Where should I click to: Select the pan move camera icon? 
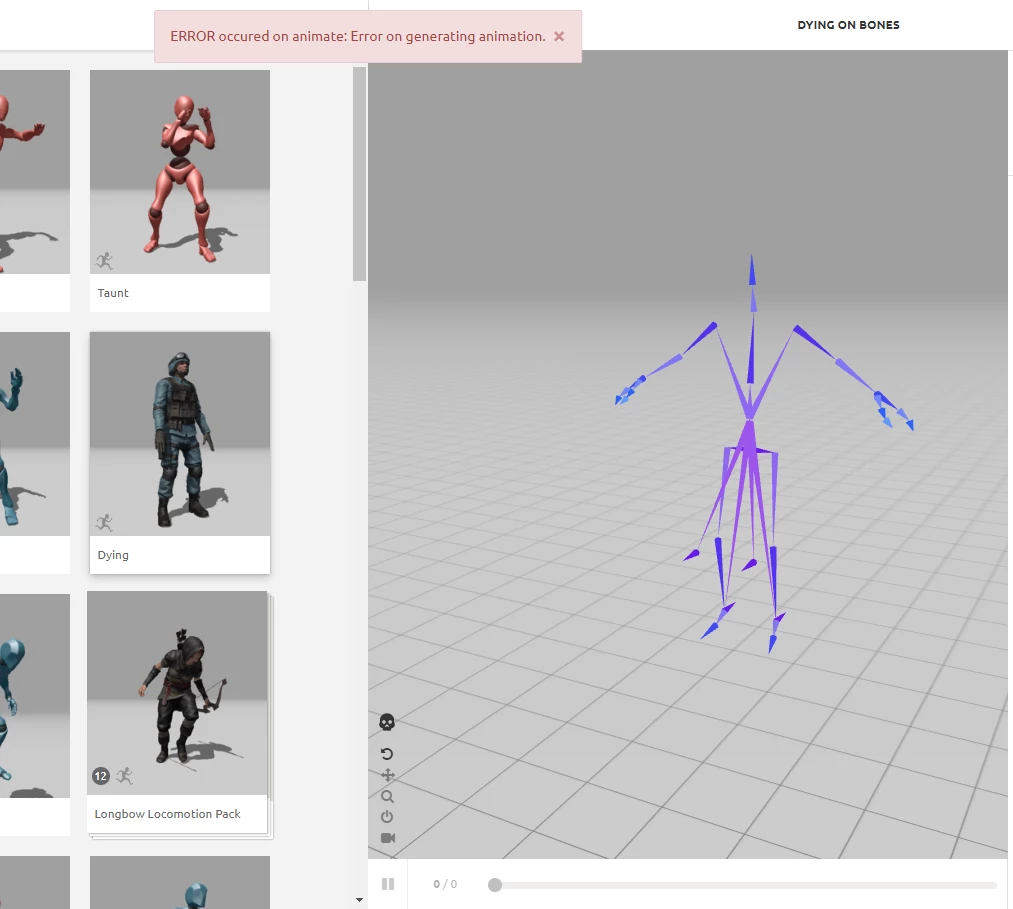pos(387,775)
